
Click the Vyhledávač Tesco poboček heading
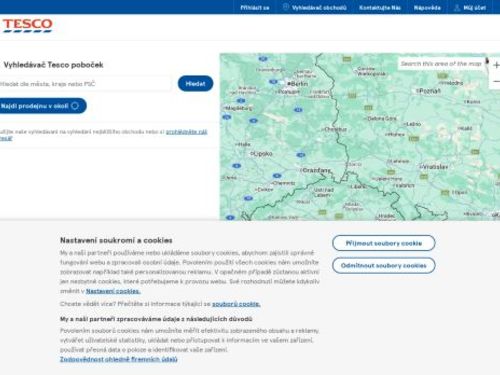(53, 65)
